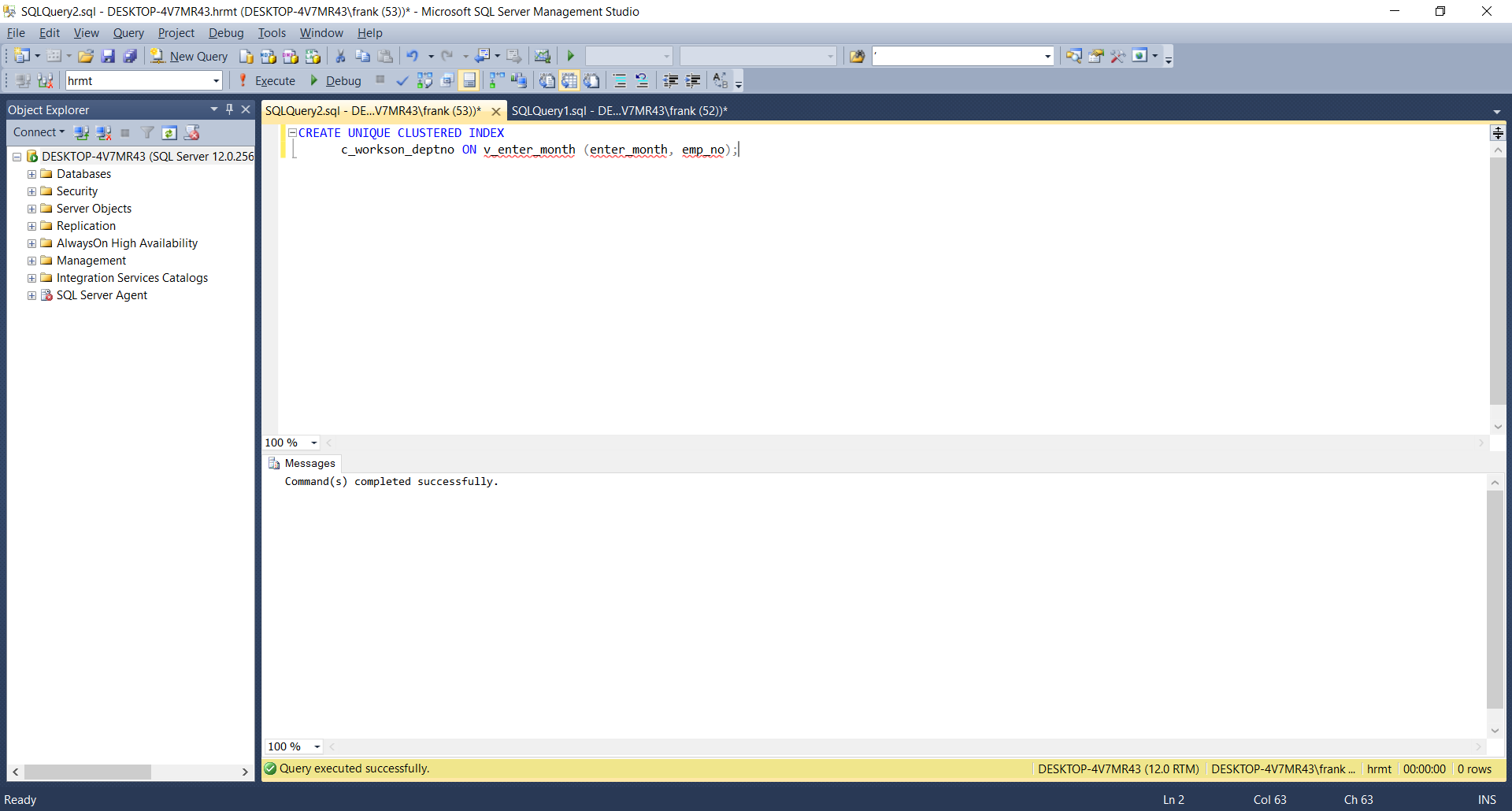Expand the Databases folder

coord(31,174)
